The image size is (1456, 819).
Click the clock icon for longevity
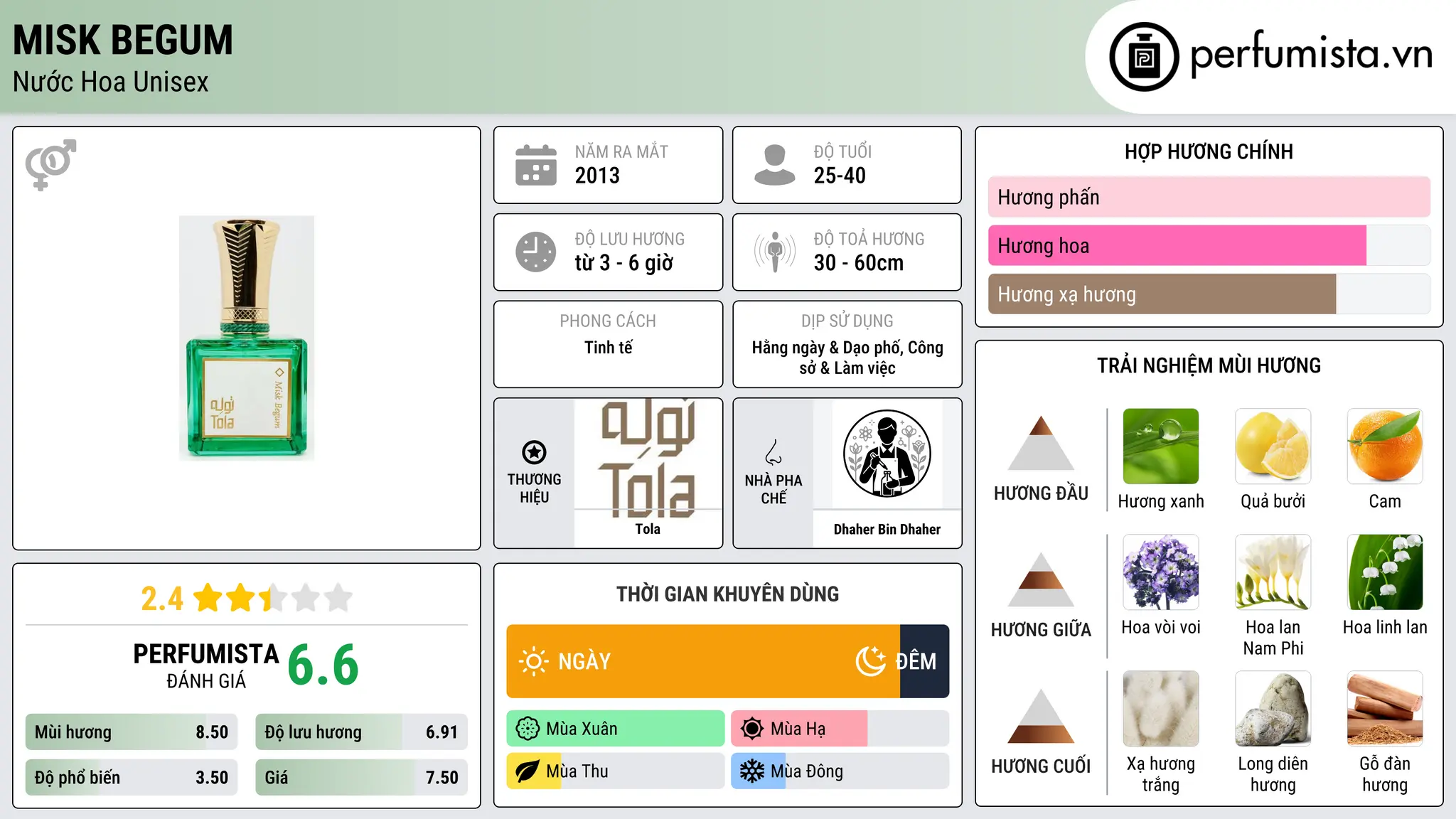click(x=536, y=252)
